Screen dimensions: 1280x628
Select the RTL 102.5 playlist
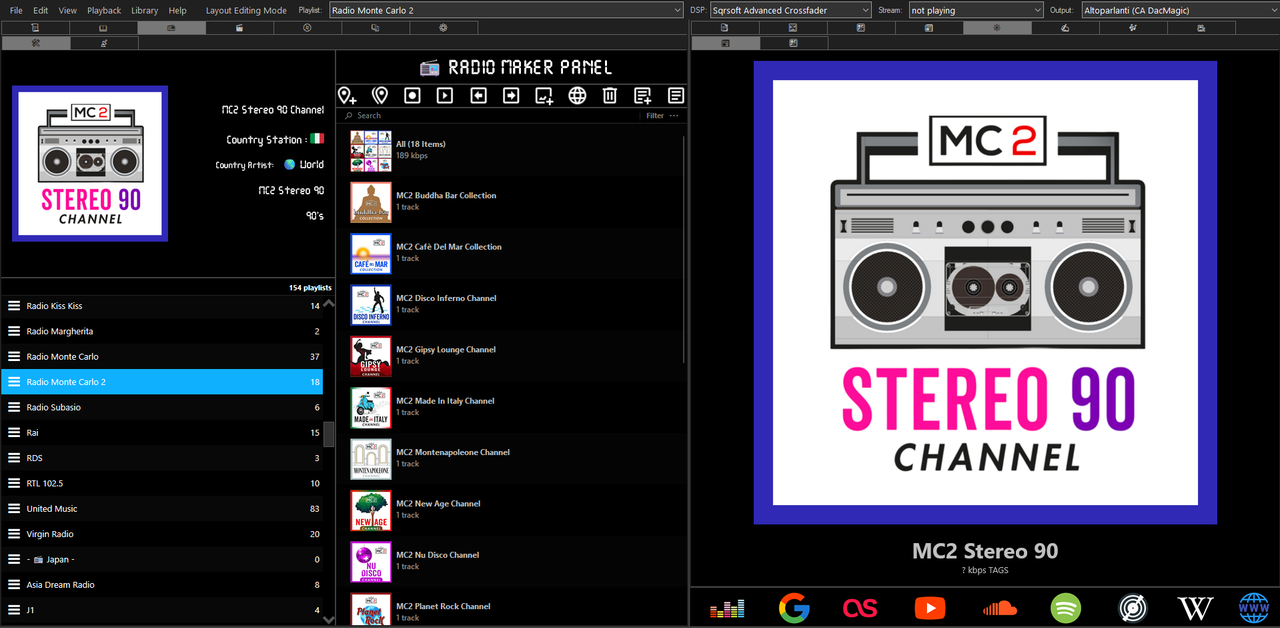click(162, 483)
